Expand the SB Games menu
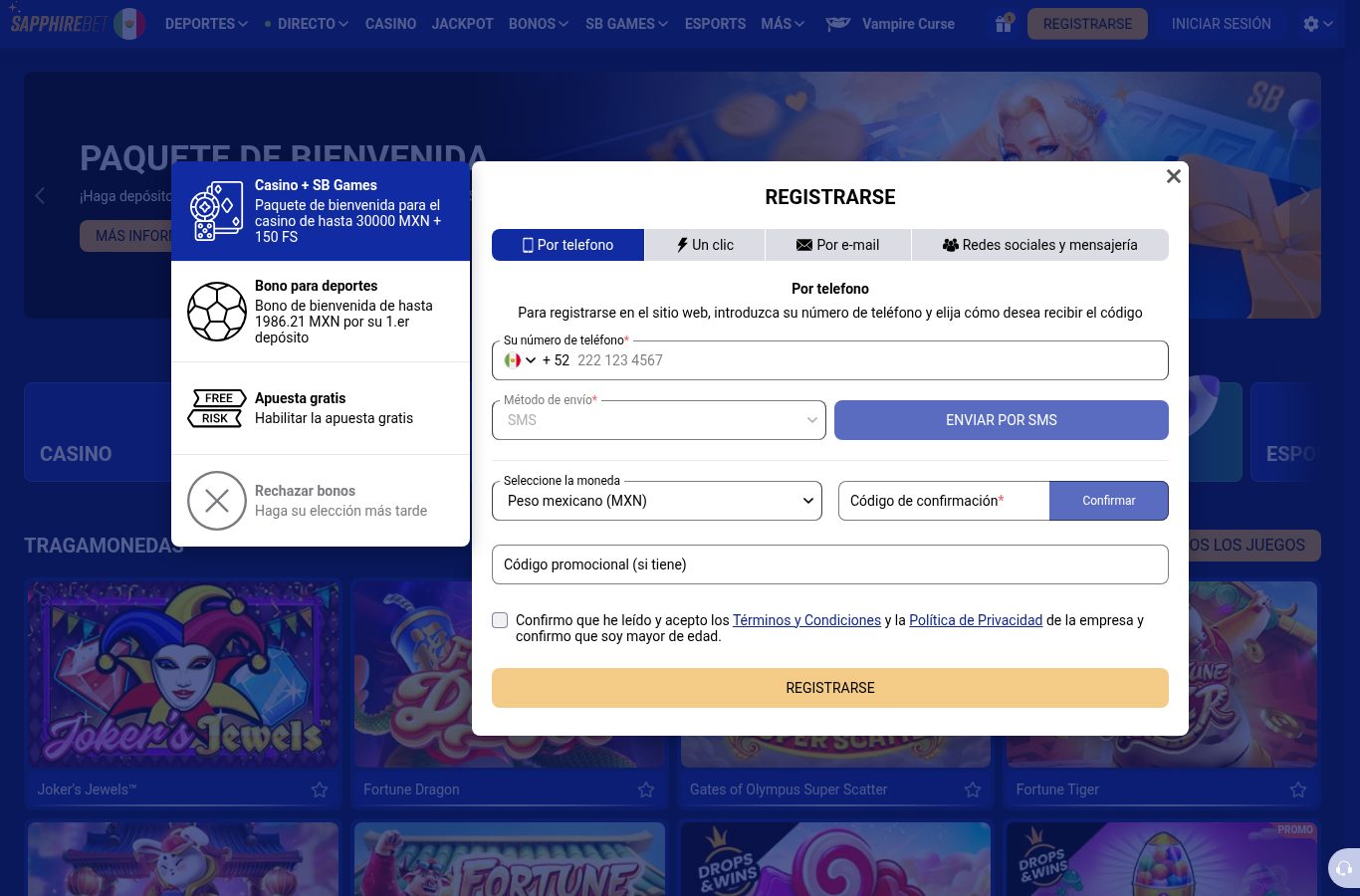This screenshot has width=1360, height=896. pos(626,24)
